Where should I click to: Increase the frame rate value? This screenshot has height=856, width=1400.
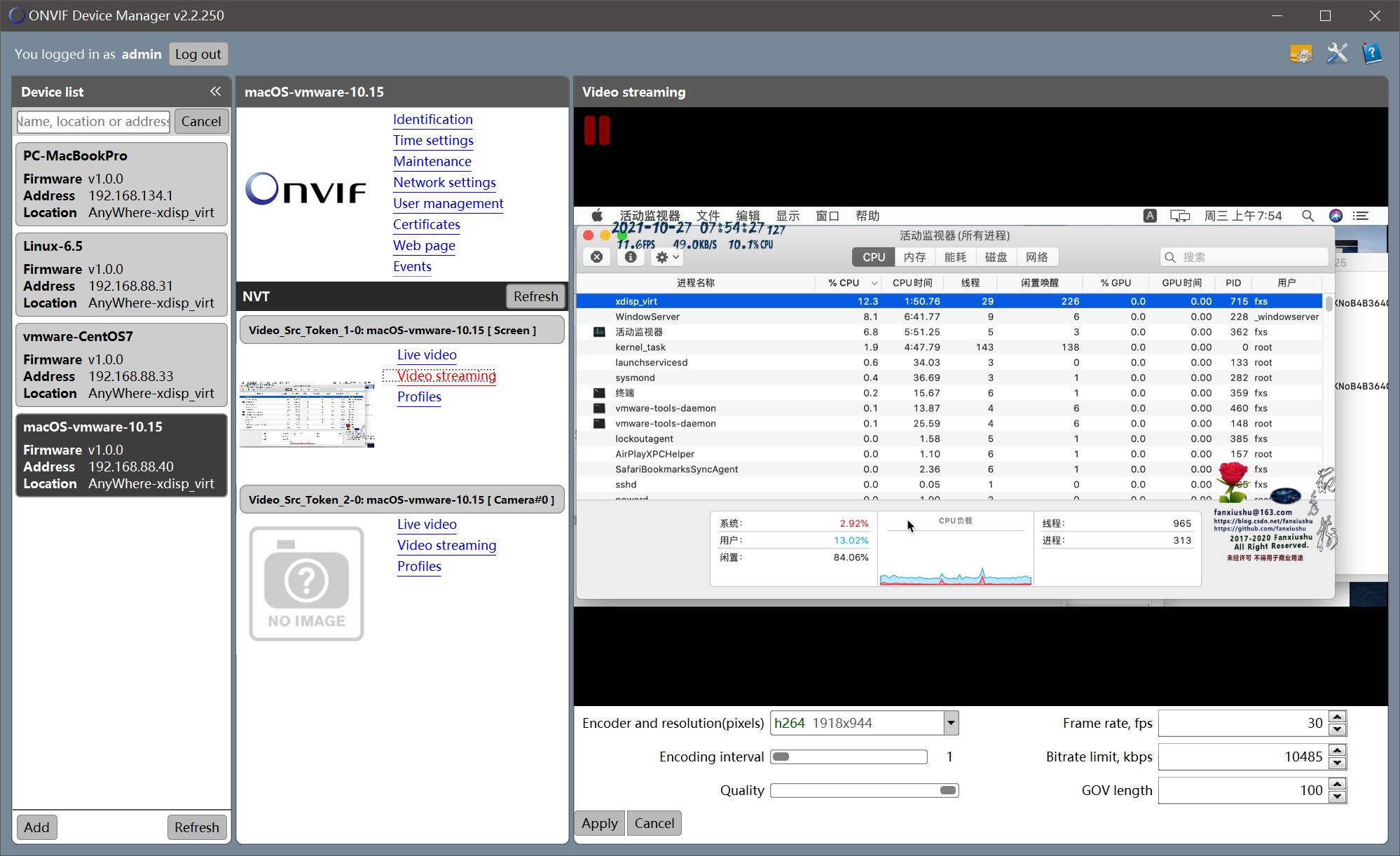1338,717
